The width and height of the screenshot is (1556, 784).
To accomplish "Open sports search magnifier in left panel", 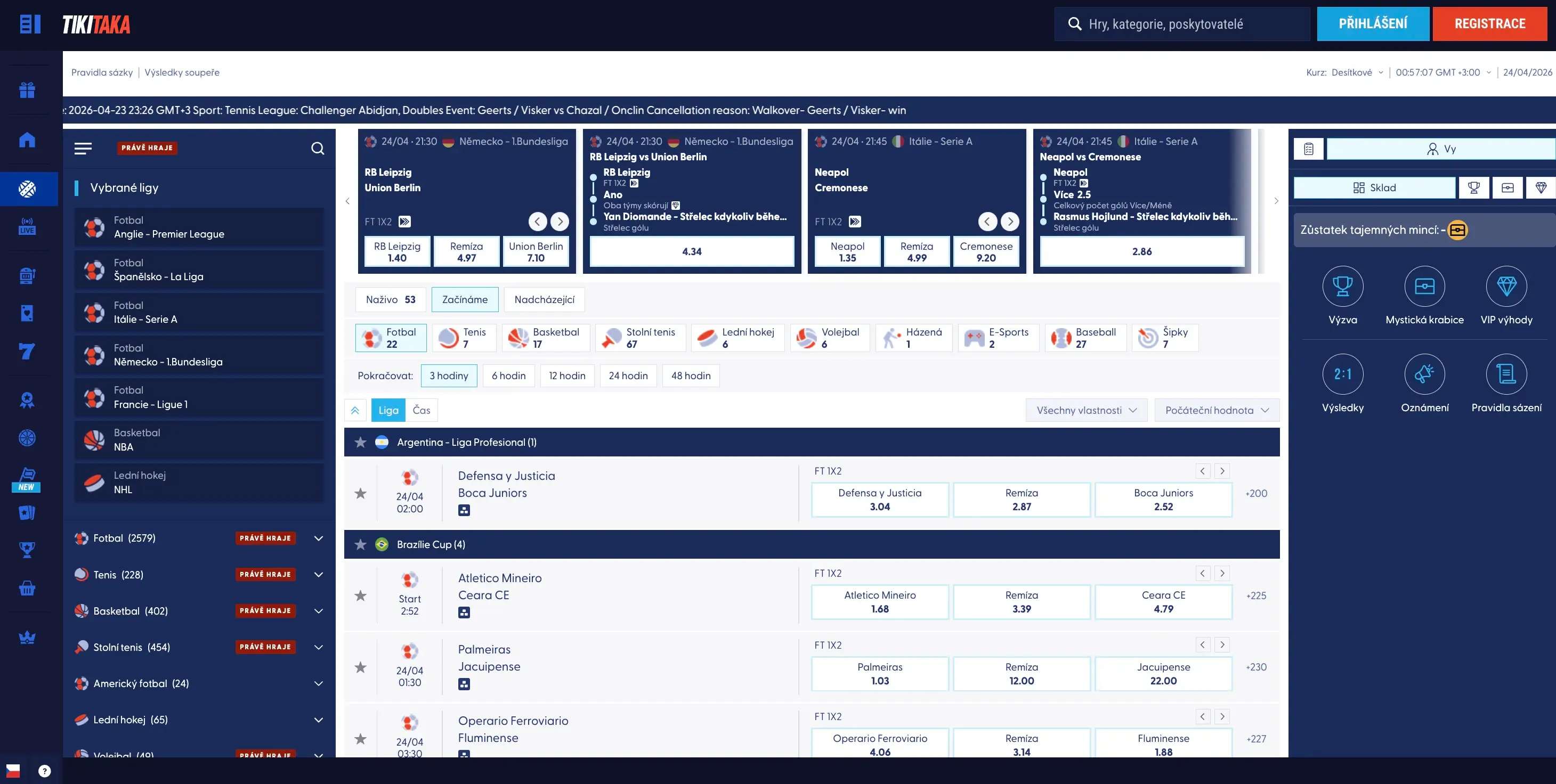I will (x=317, y=149).
